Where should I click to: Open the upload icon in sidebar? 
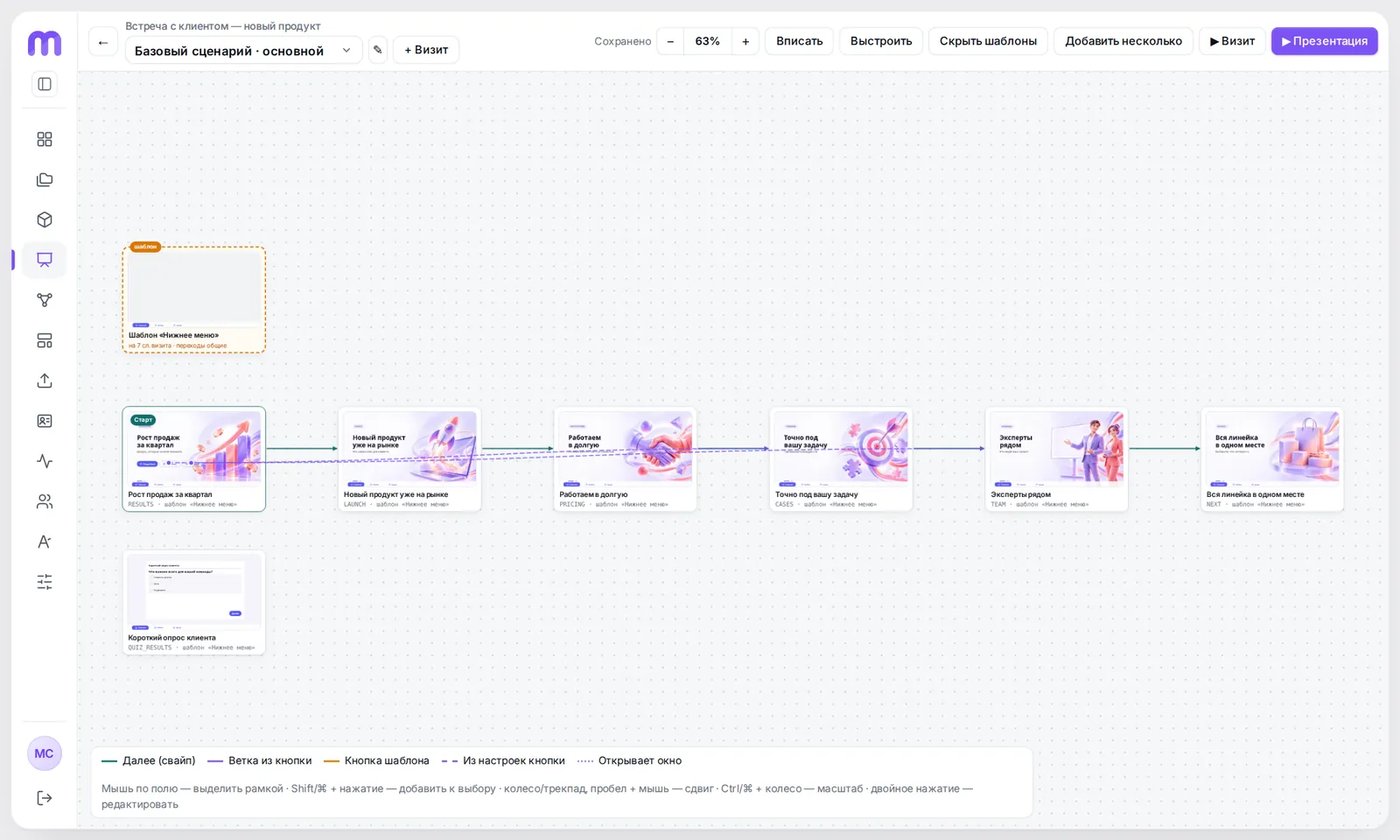45,381
